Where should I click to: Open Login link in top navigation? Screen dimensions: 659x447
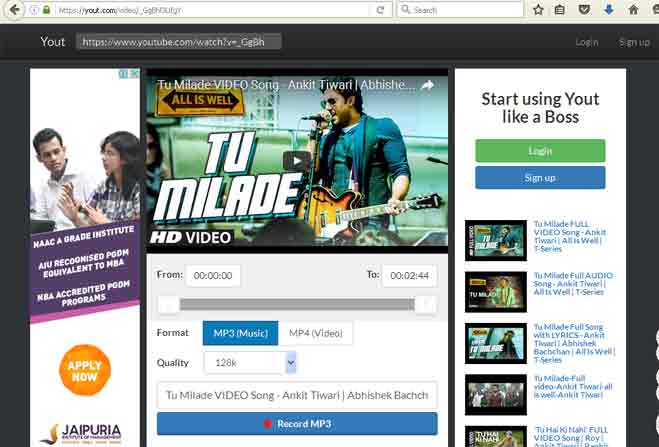(x=587, y=42)
